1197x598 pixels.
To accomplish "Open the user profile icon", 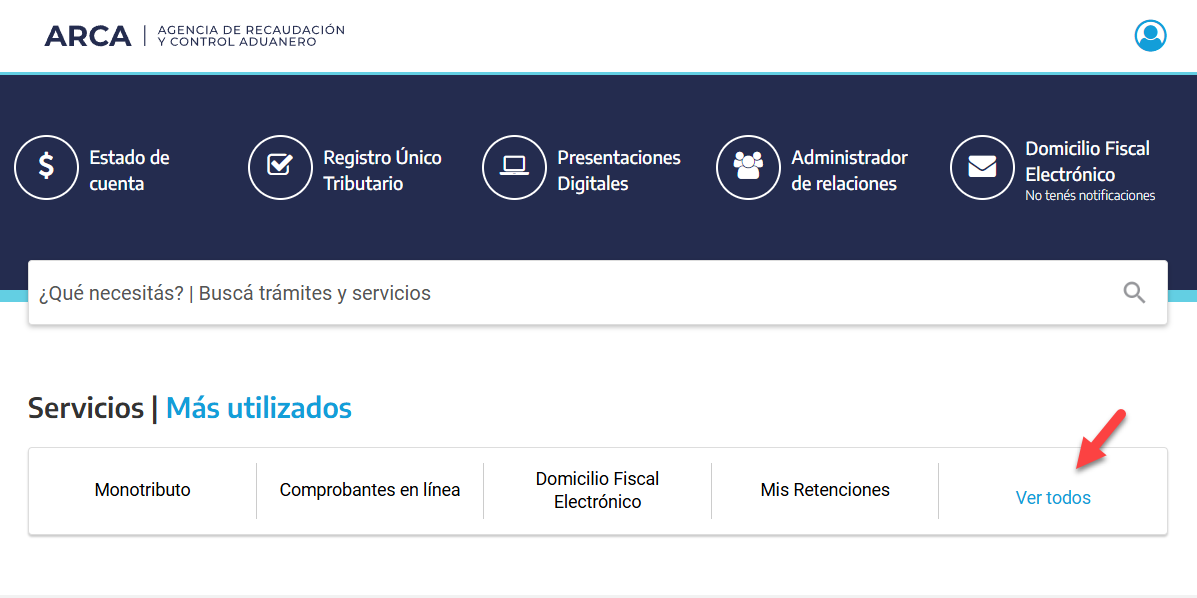I will 1150,36.
